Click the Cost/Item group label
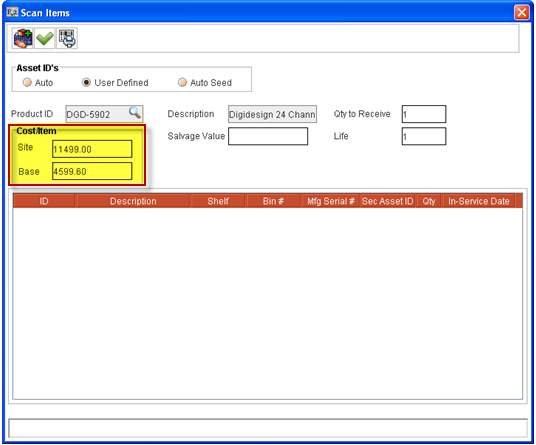This screenshot has height=445, width=536. (x=36, y=131)
